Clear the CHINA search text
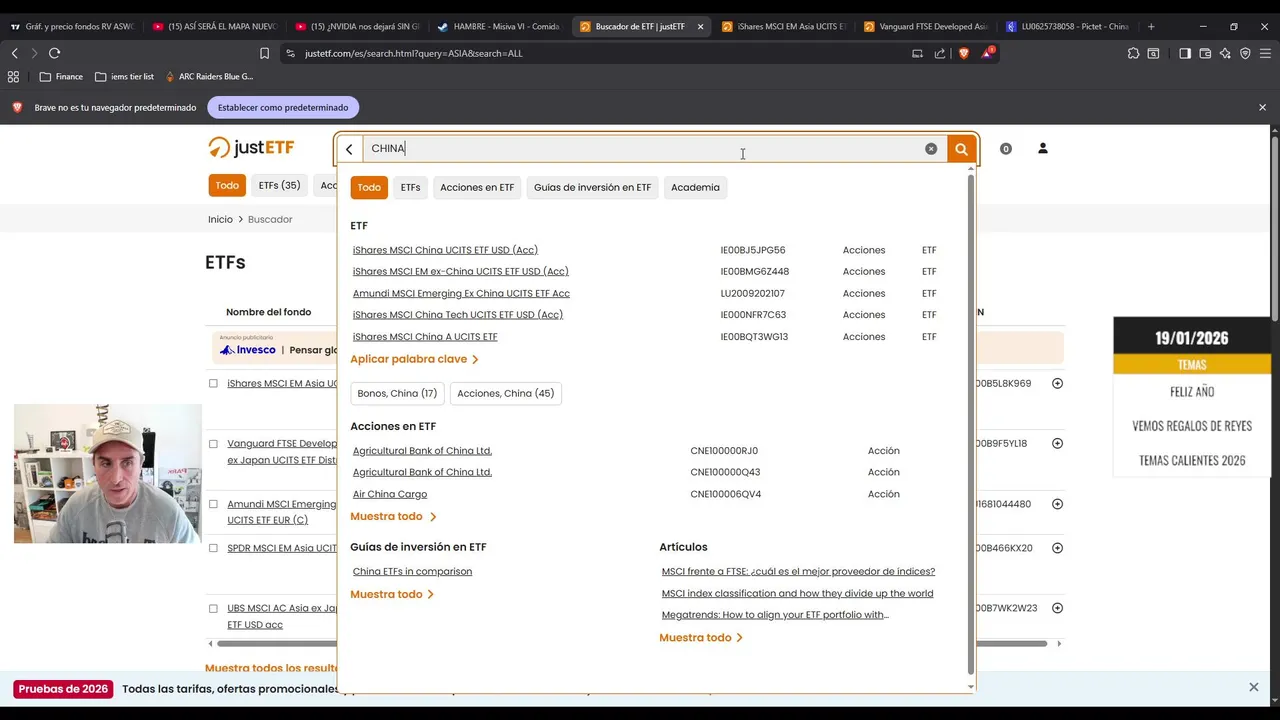This screenshot has height=720, width=1280. [x=931, y=149]
